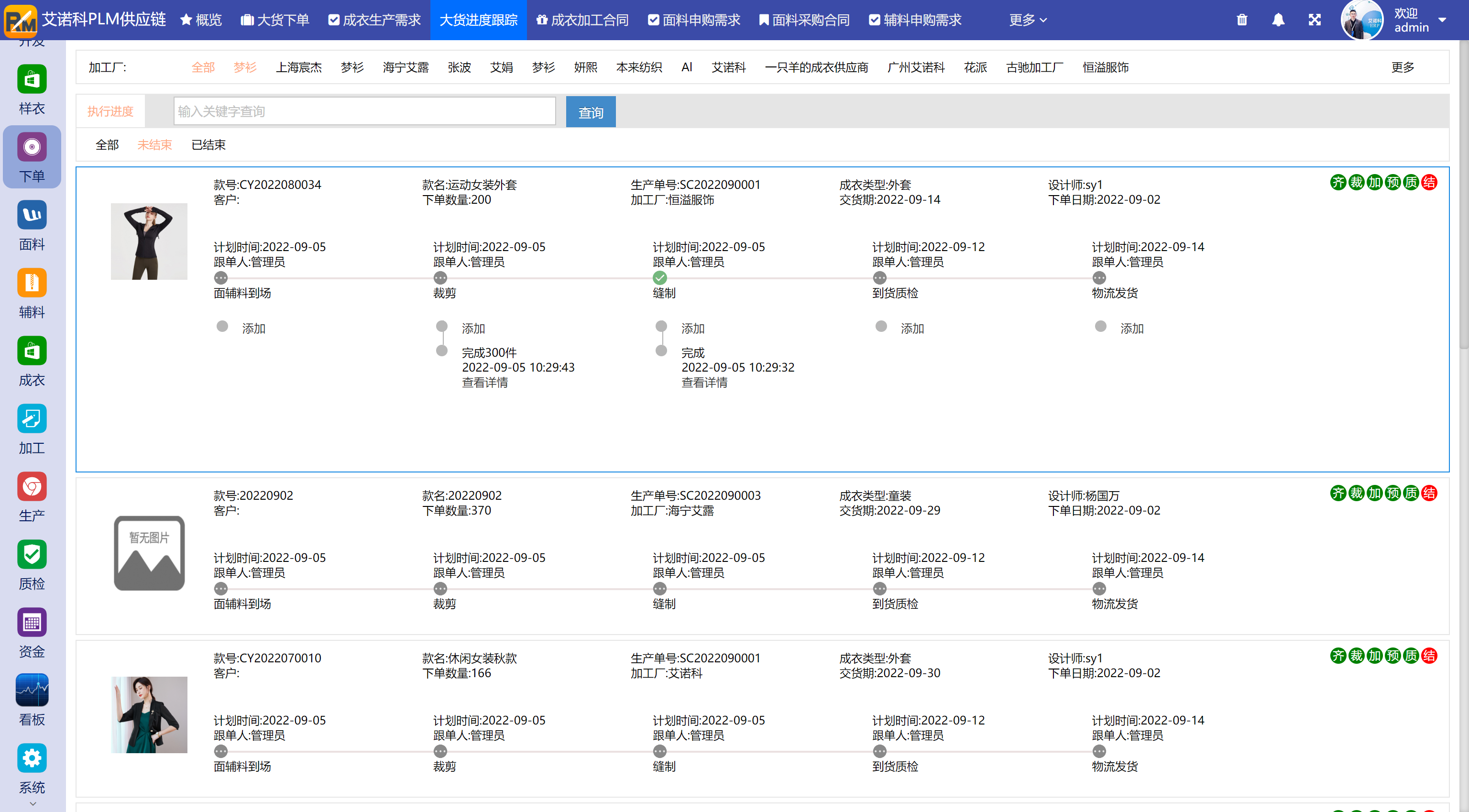Open 查看详情 under 完成300件 record
Viewport: 1469px width, 812px height.
484,383
